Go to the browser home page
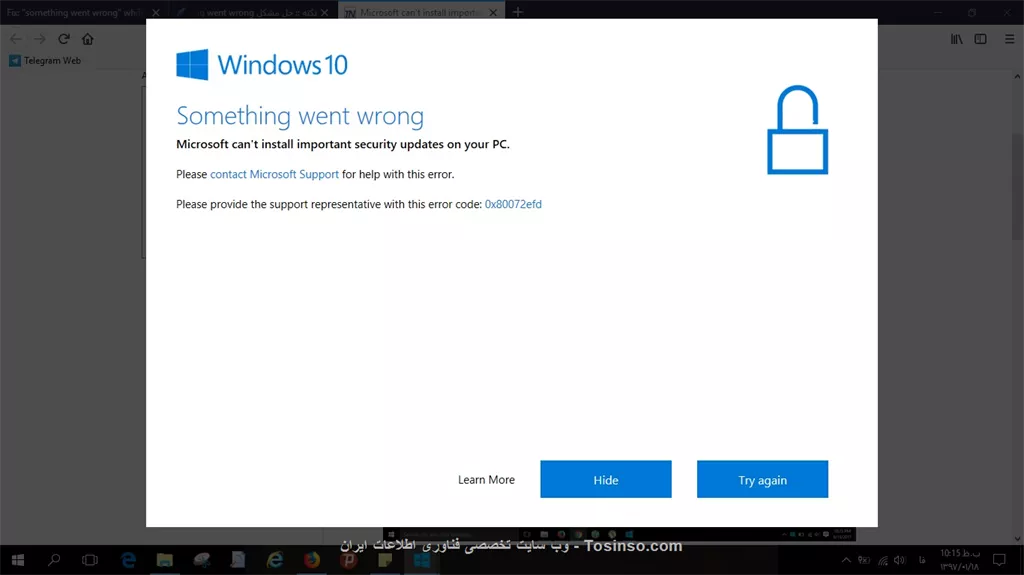Image resolution: width=1024 pixels, height=575 pixels. click(88, 39)
